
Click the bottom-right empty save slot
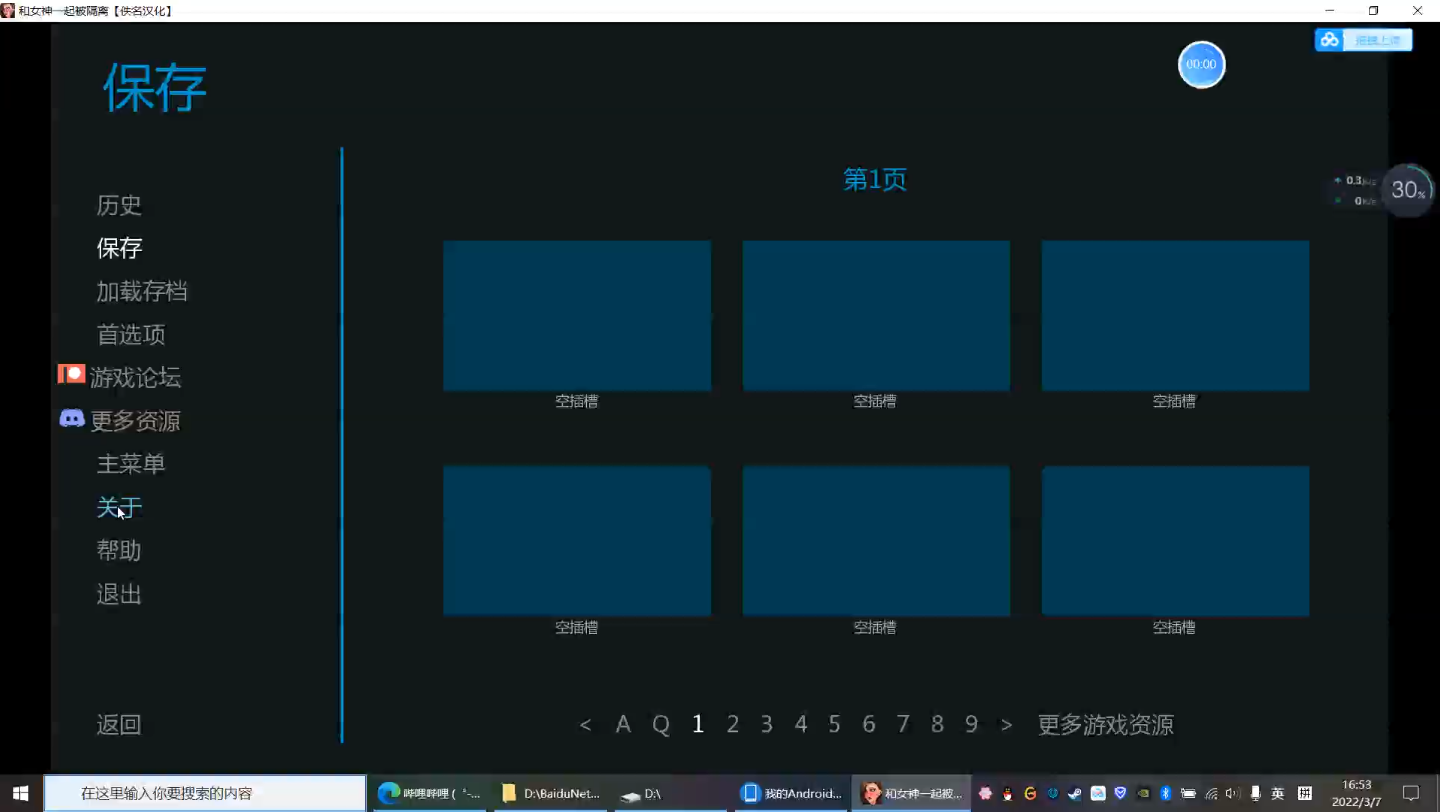click(1175, 541)
